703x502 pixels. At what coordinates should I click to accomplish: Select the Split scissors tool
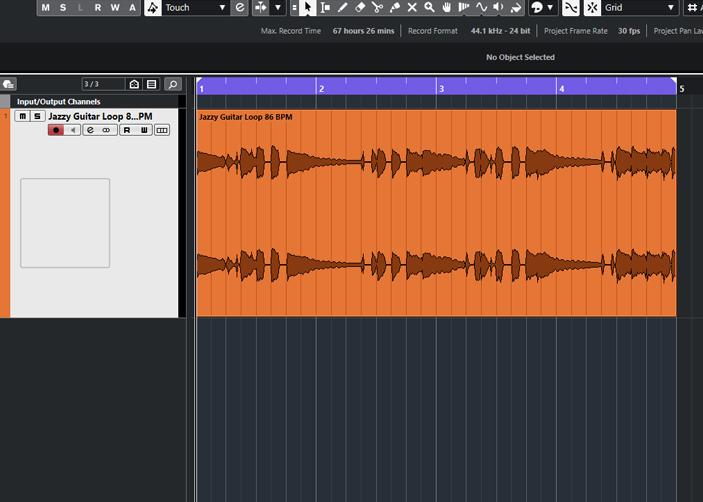pyautogui.click(x=377, y=8)
